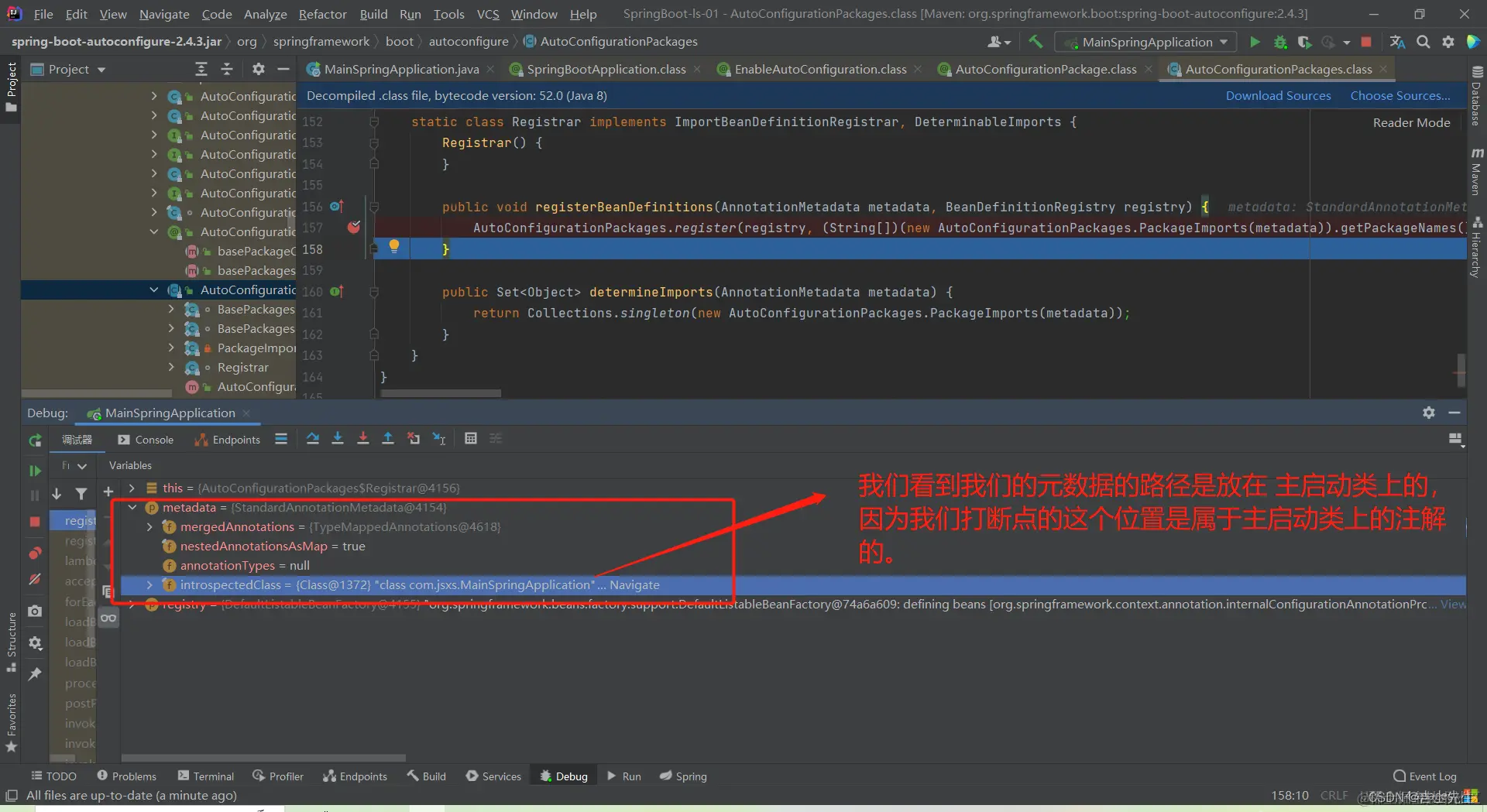
Task: Expand the Registrar node in the project tree
Action: 171,368
